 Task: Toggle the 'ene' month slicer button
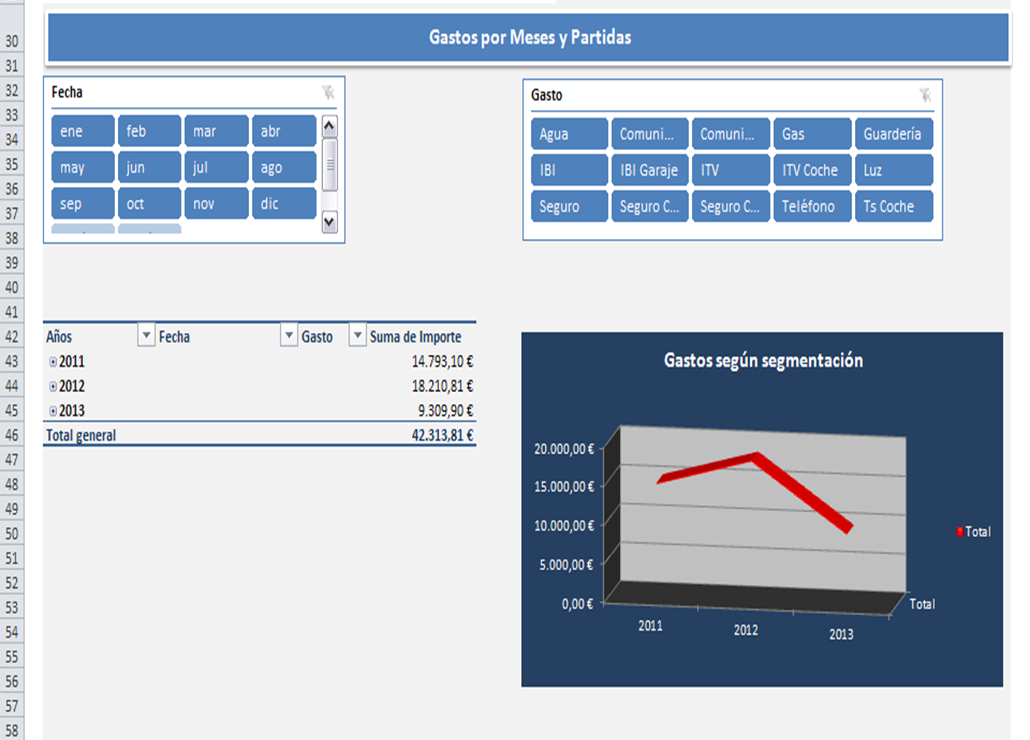(x=82, y=131)
